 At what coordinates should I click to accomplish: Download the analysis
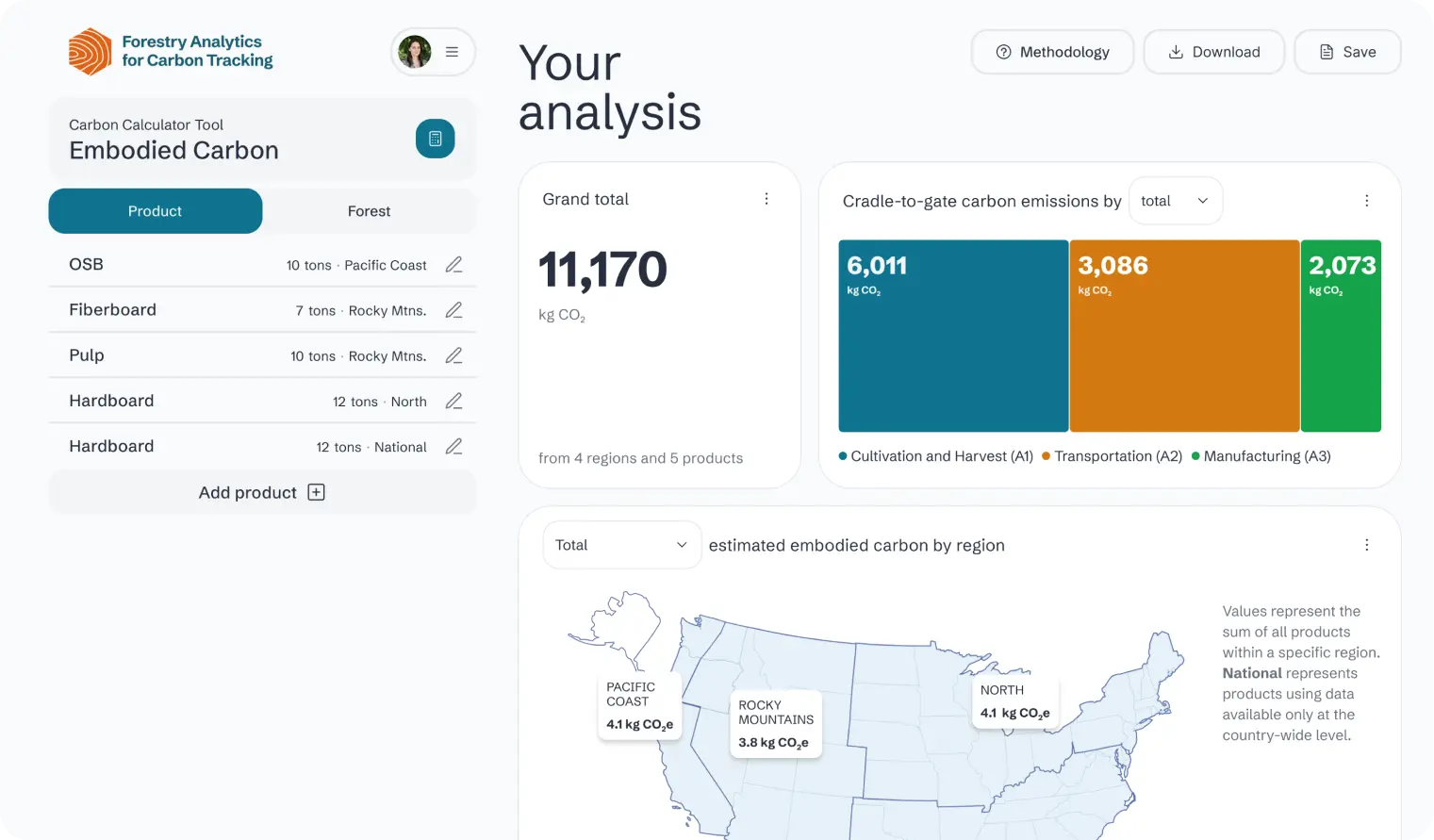pos(1214,52)
